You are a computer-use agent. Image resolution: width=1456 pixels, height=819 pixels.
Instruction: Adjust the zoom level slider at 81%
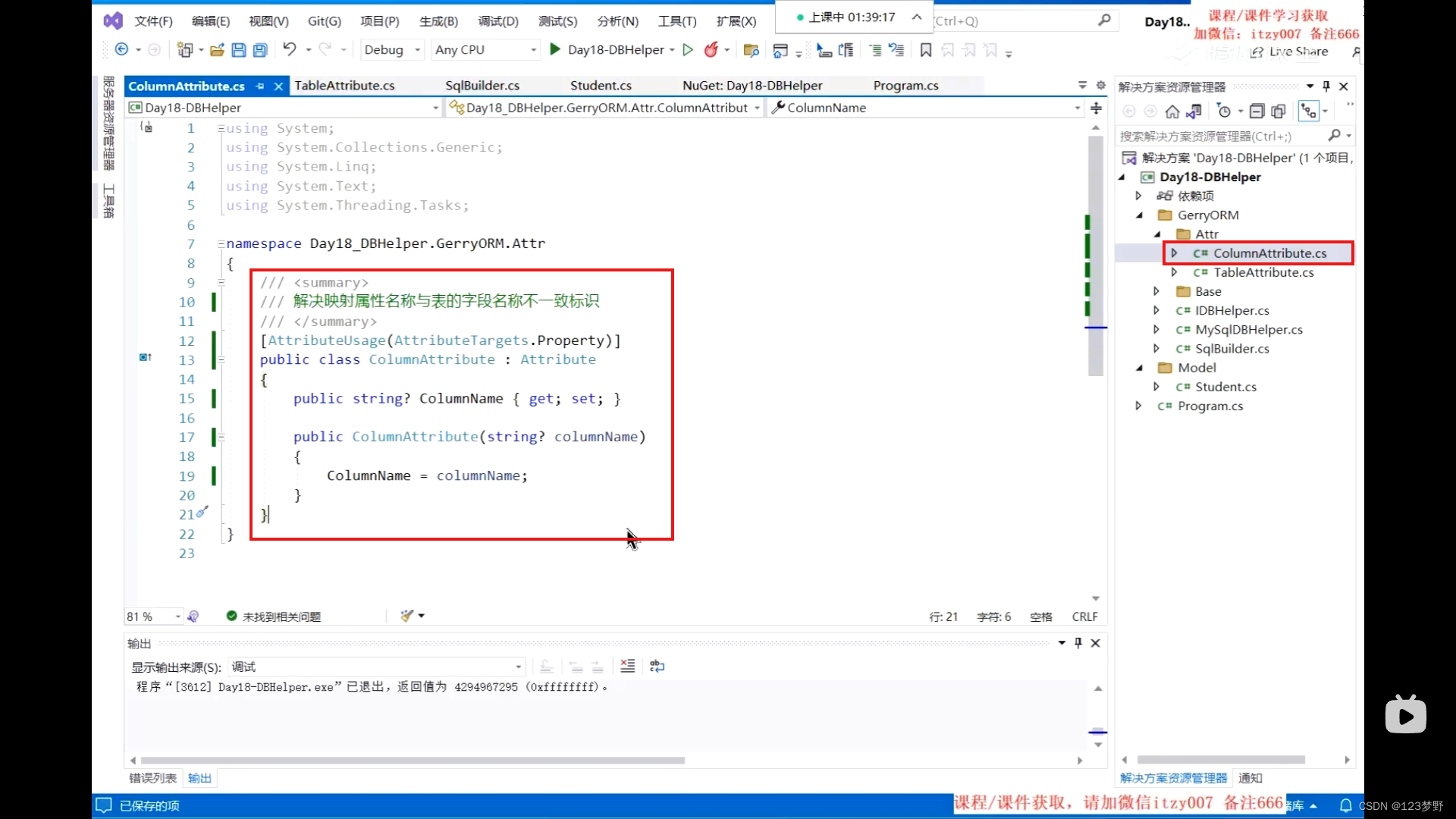[153, 616]
